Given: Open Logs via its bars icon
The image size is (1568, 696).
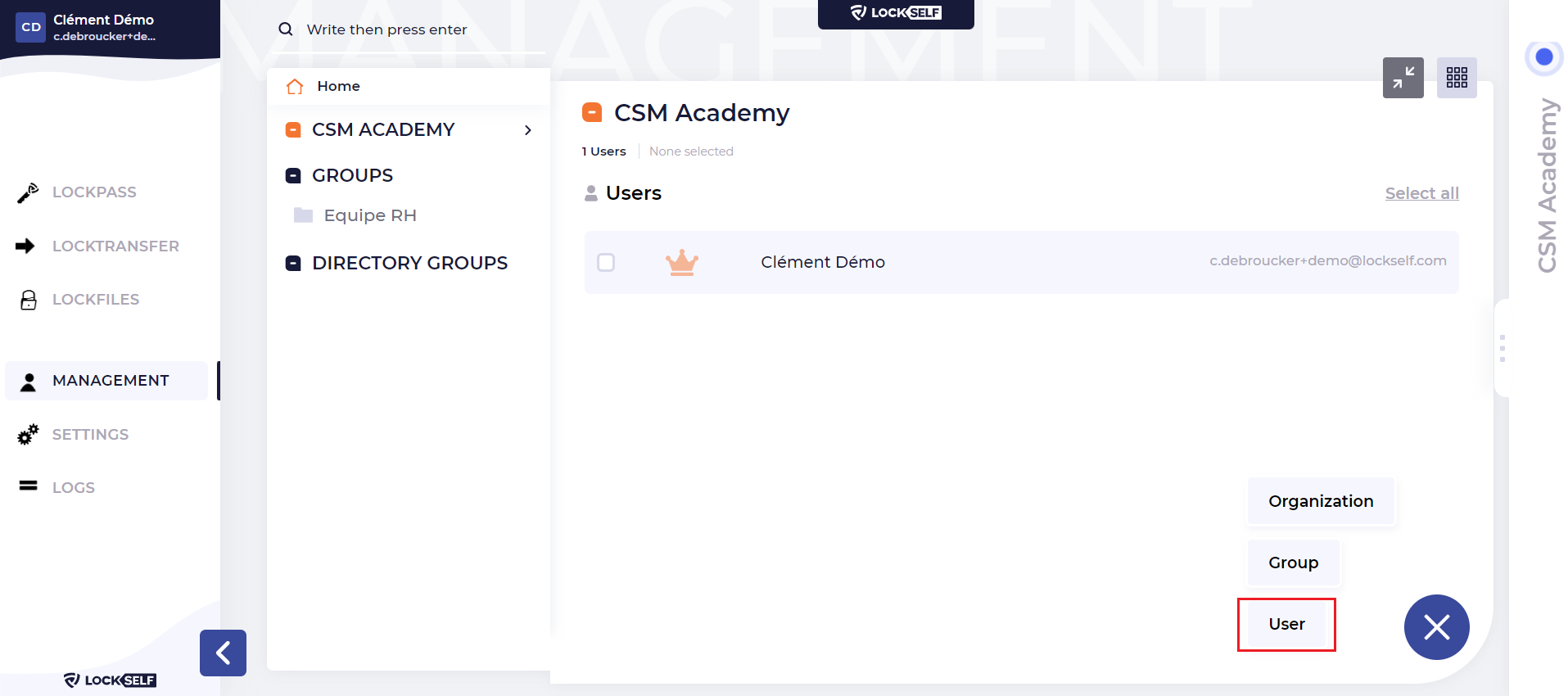Looking at the screenshot, I should [x=29, y=486].
